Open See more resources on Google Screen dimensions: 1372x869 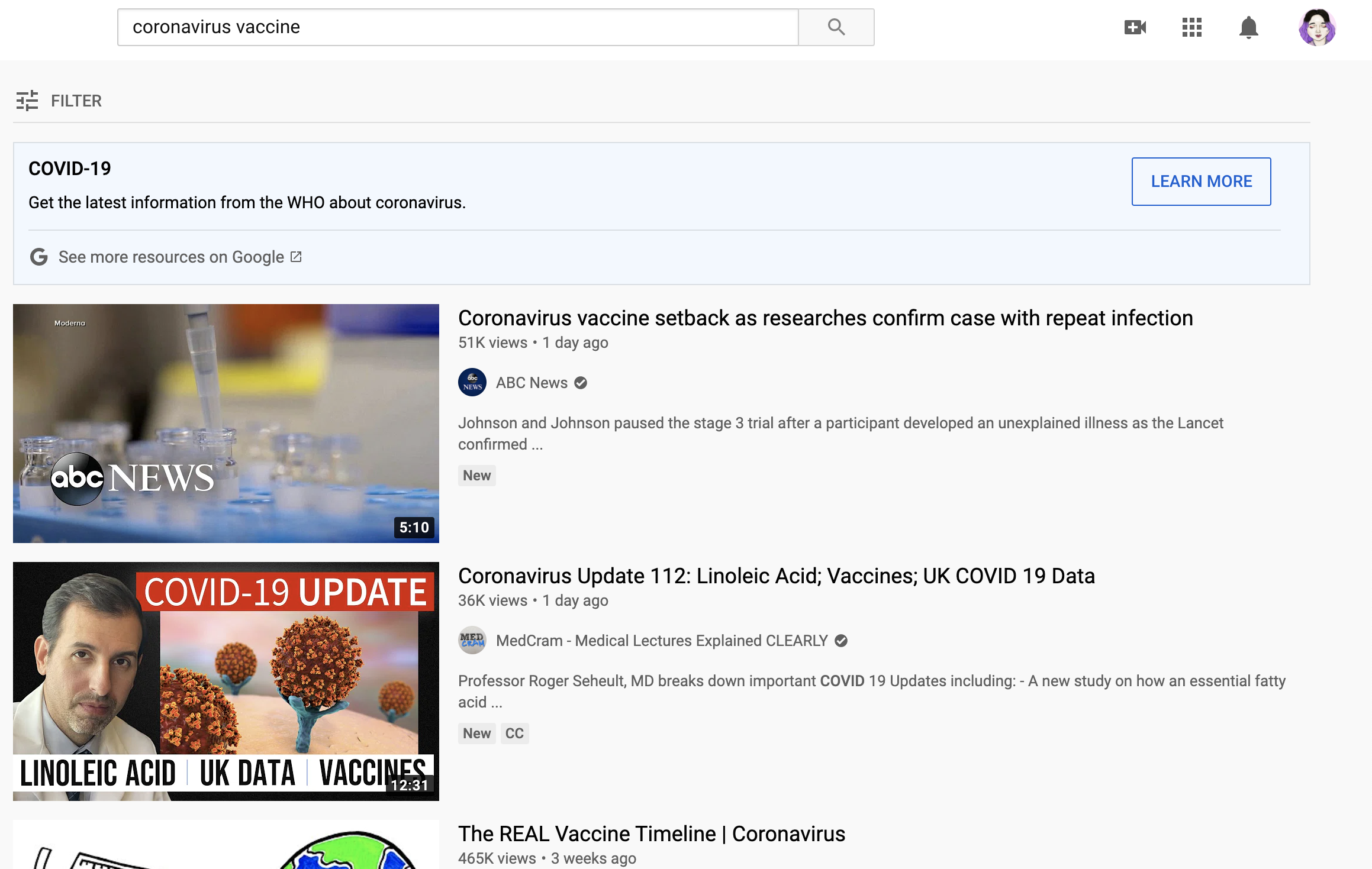[x=172, y=257]
